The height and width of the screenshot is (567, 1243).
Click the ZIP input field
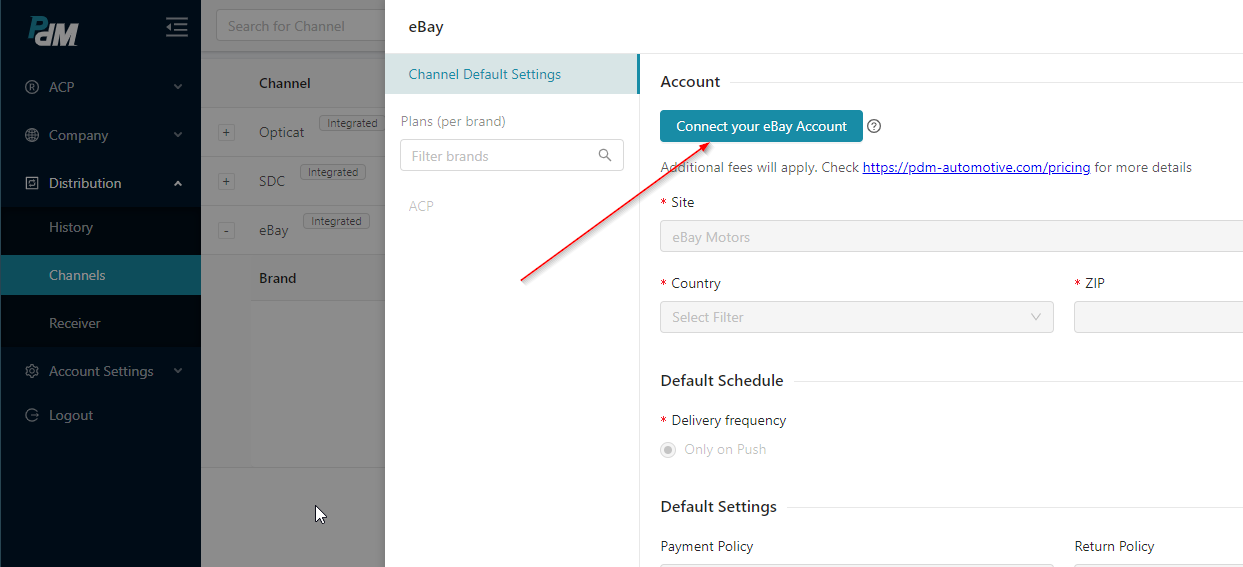[x=1158, y=317]
